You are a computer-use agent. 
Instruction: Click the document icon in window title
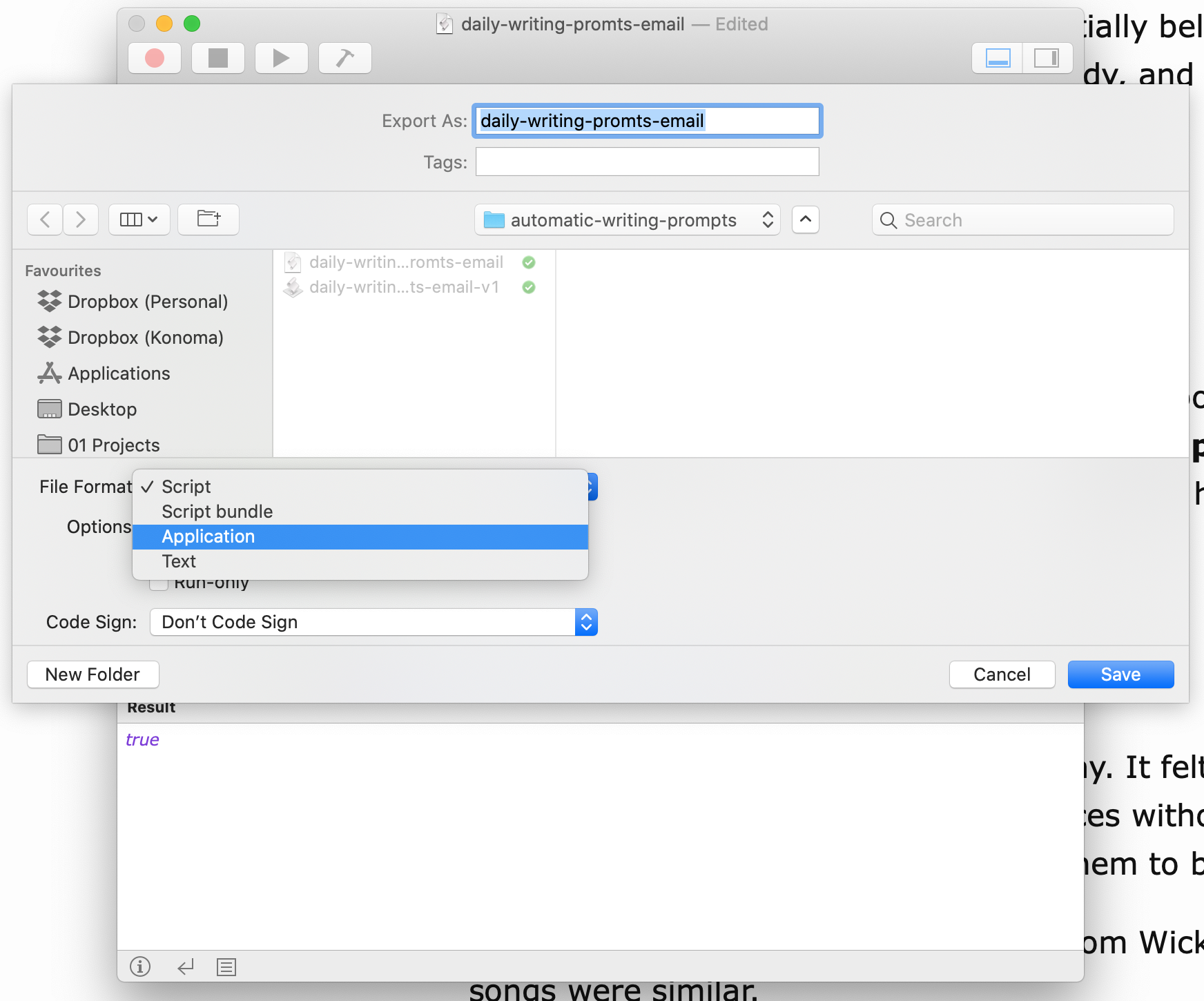(x=445, y=24)
